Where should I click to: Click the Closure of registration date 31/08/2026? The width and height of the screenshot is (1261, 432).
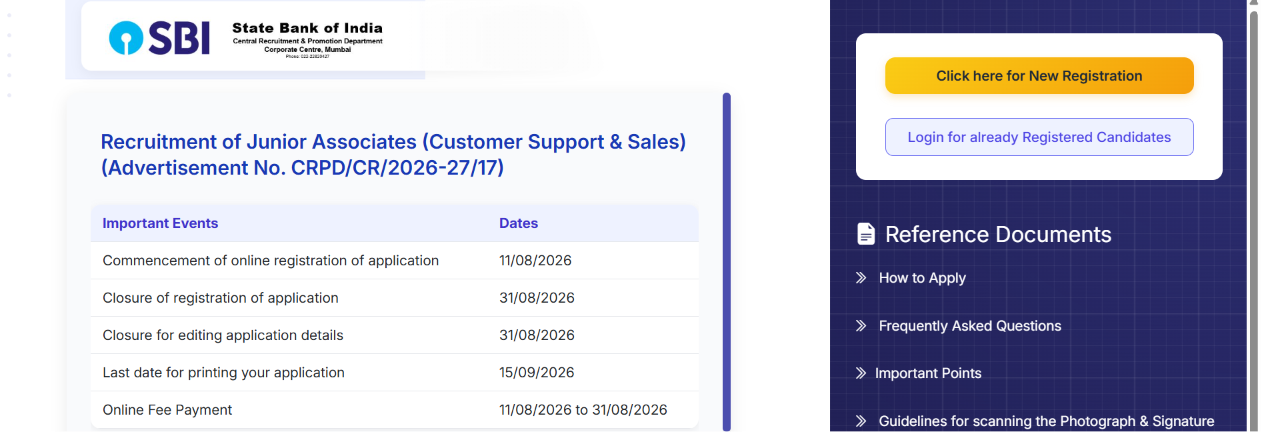point(536,298)
